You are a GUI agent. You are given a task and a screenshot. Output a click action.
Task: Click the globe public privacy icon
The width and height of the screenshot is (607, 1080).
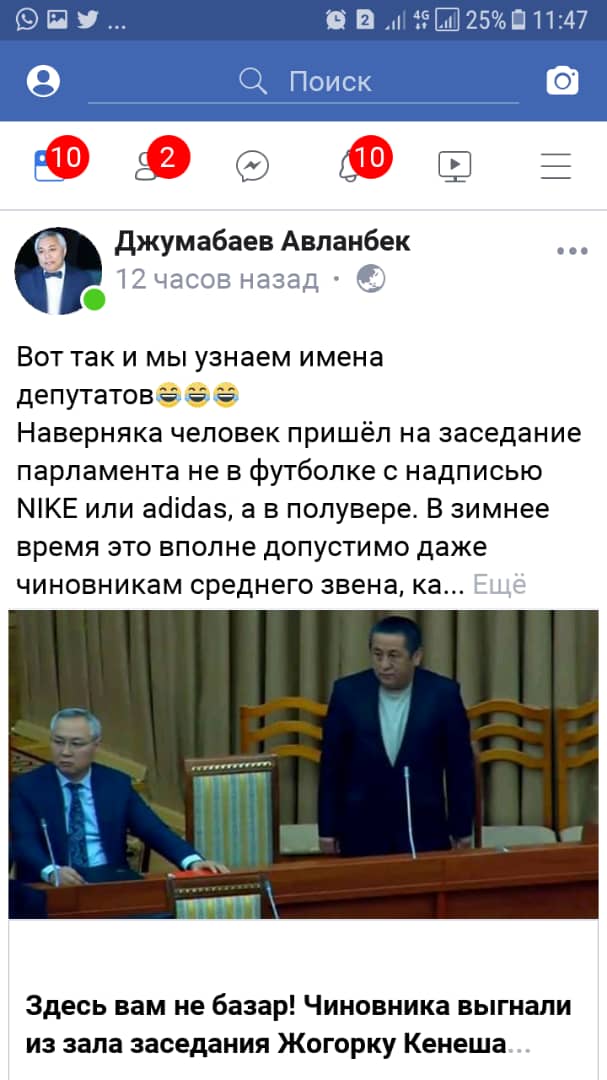[371, 279]
